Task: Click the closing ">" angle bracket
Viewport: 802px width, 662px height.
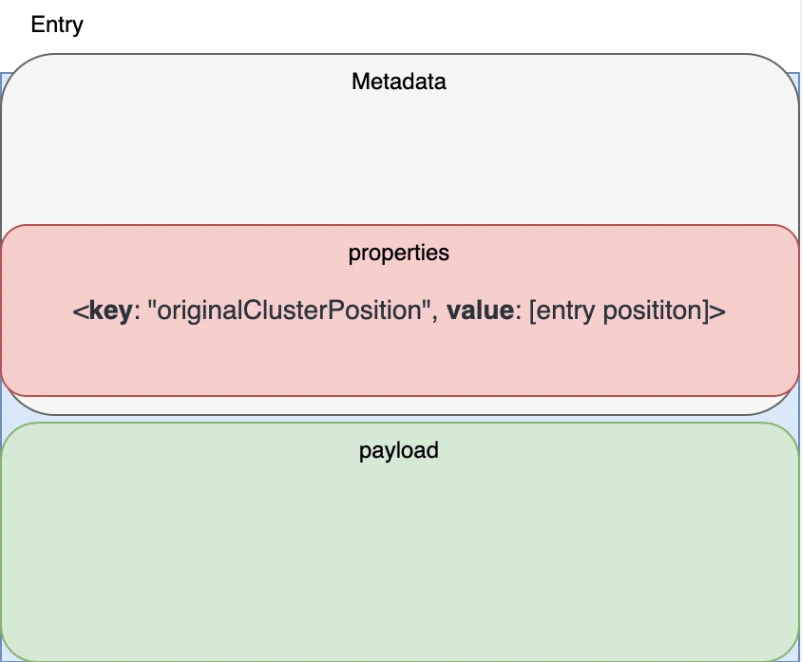Action: [717, 311]
